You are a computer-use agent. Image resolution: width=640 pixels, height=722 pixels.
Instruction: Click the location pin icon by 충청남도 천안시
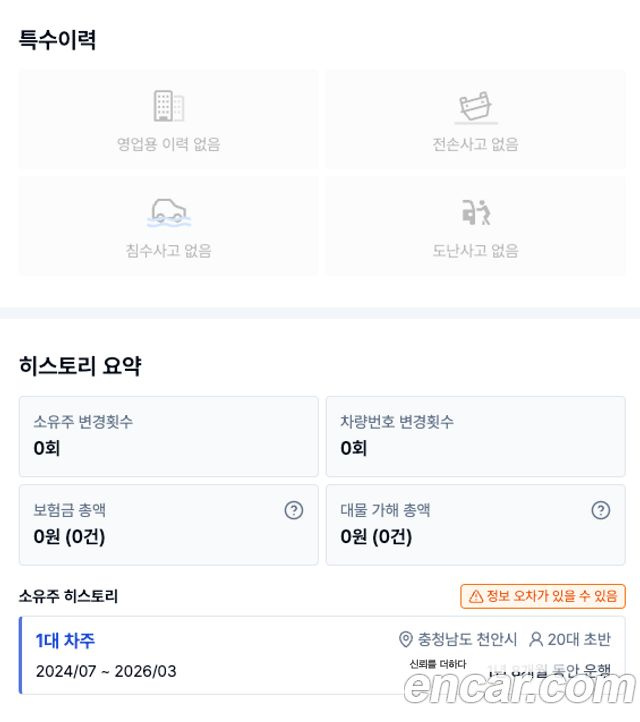[x=406, y=639]
